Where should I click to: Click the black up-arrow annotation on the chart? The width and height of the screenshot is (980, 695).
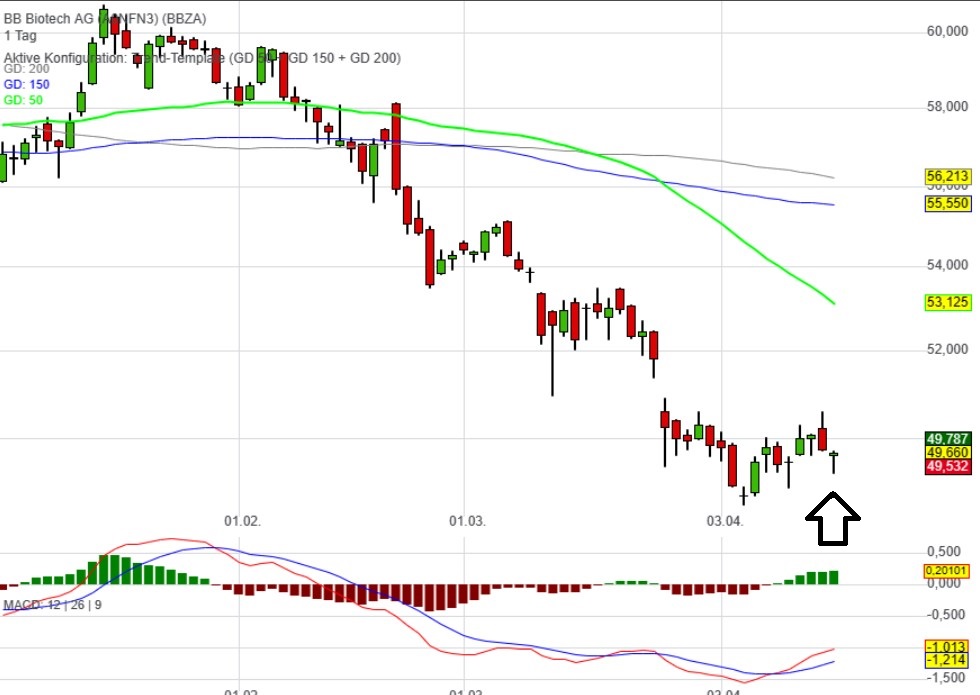click(832, 518)
